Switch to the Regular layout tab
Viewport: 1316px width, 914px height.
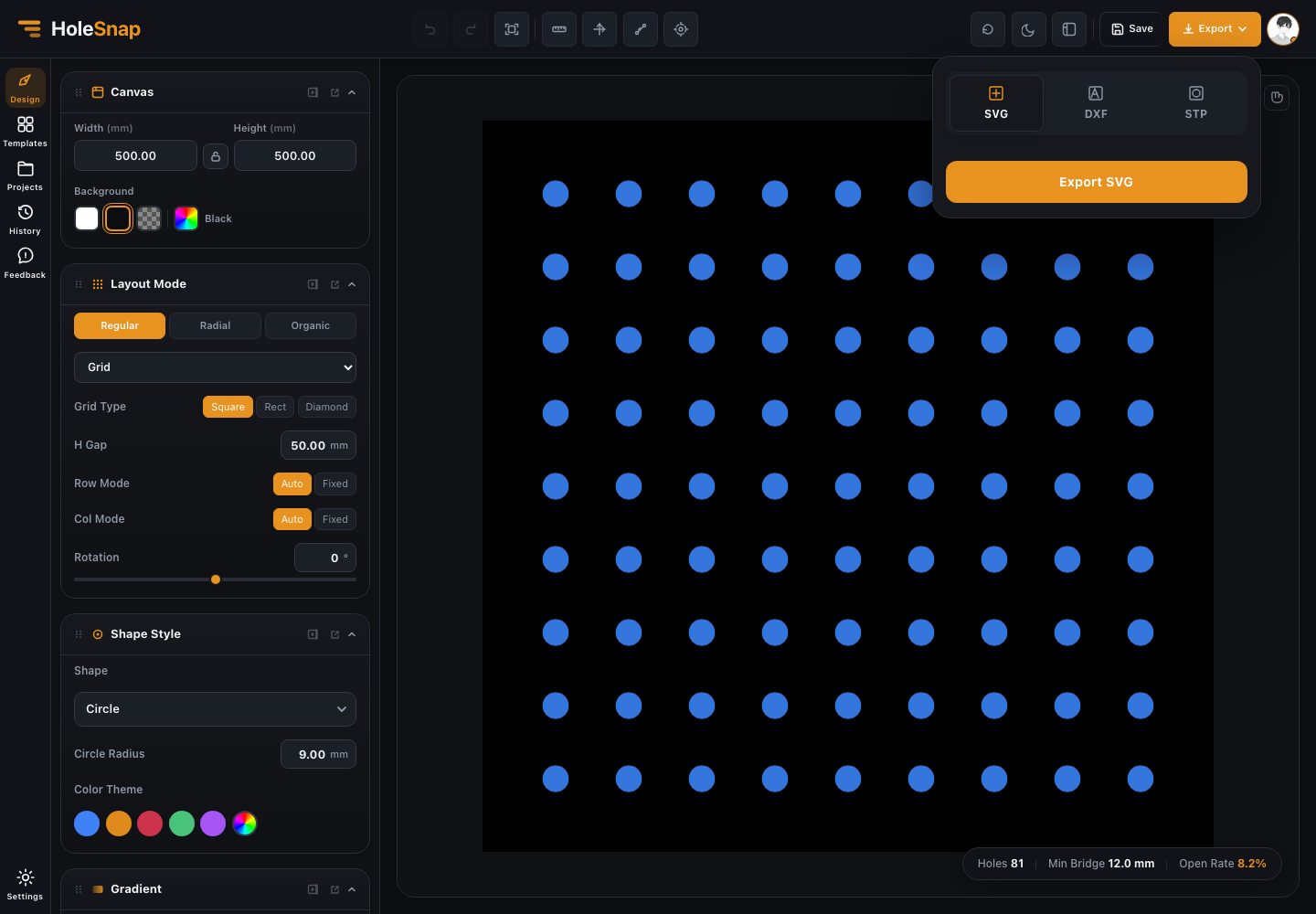click(120, 325)
